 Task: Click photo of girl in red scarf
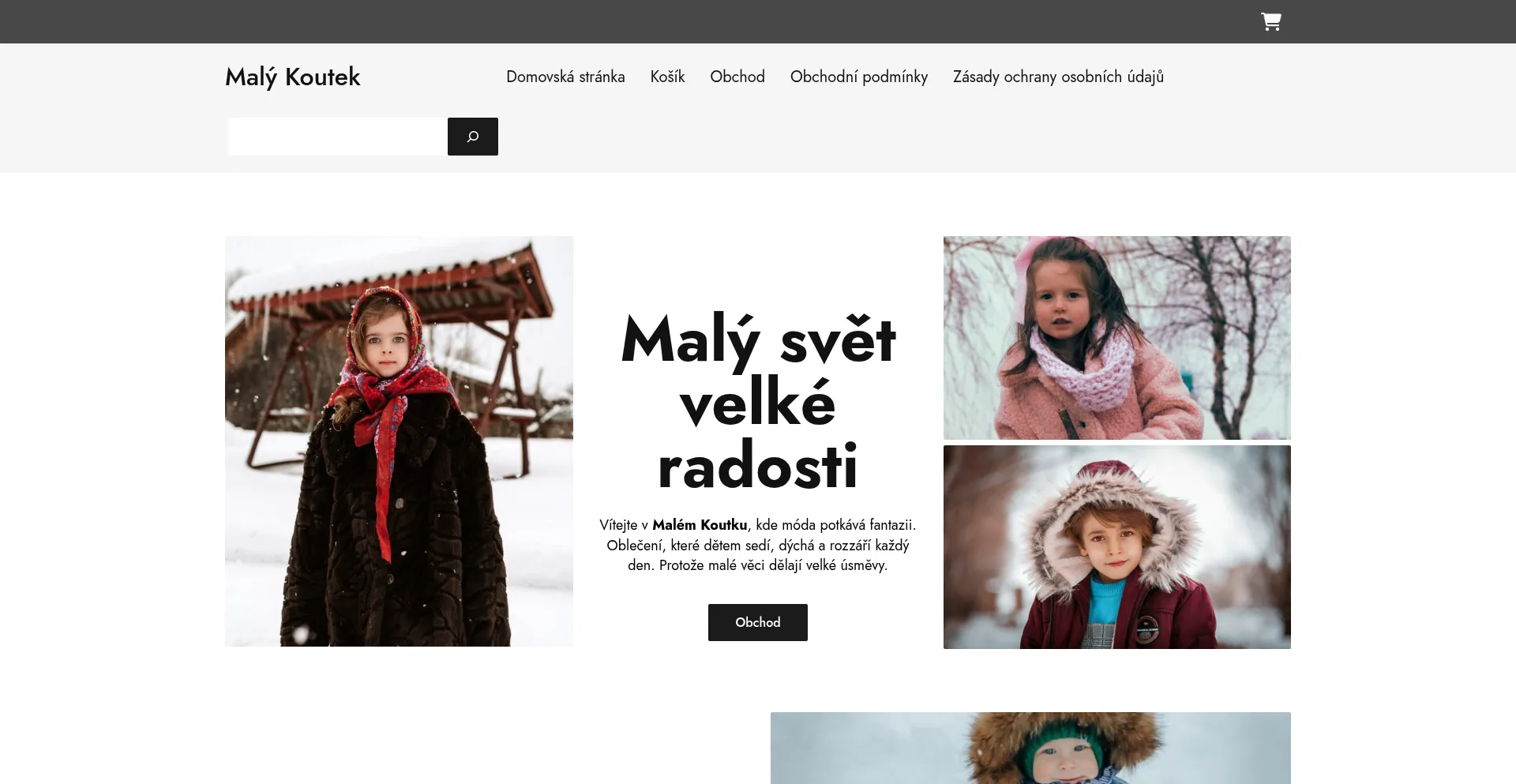(x=399, y=441)
